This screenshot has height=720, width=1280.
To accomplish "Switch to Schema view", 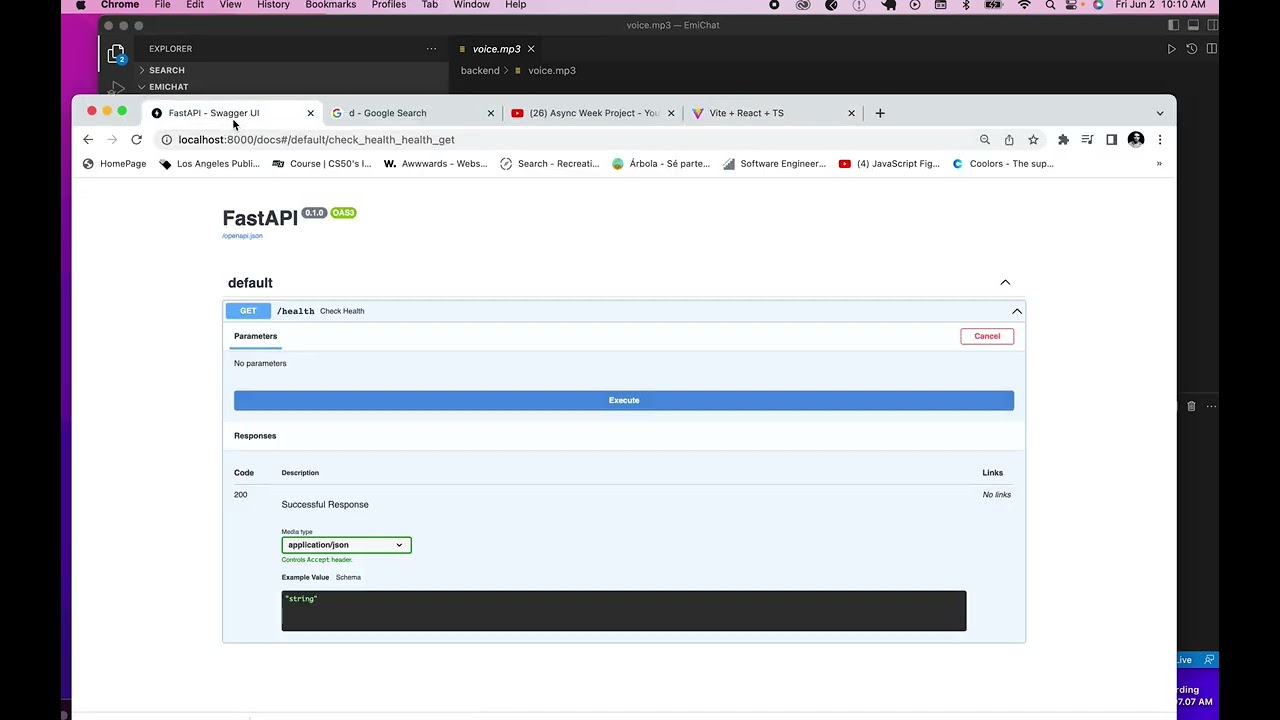I will (348, 577).
